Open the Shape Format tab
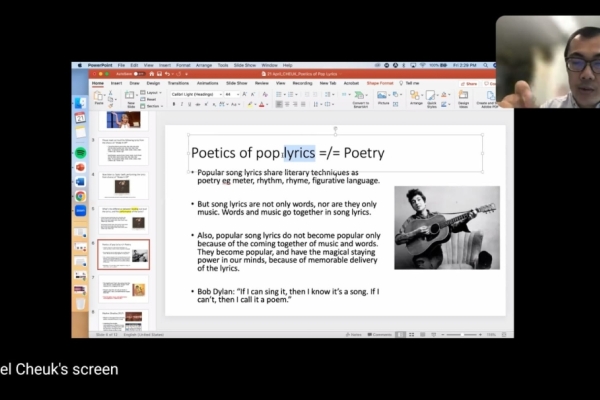600x400 pixels. (x=380, y=83)
